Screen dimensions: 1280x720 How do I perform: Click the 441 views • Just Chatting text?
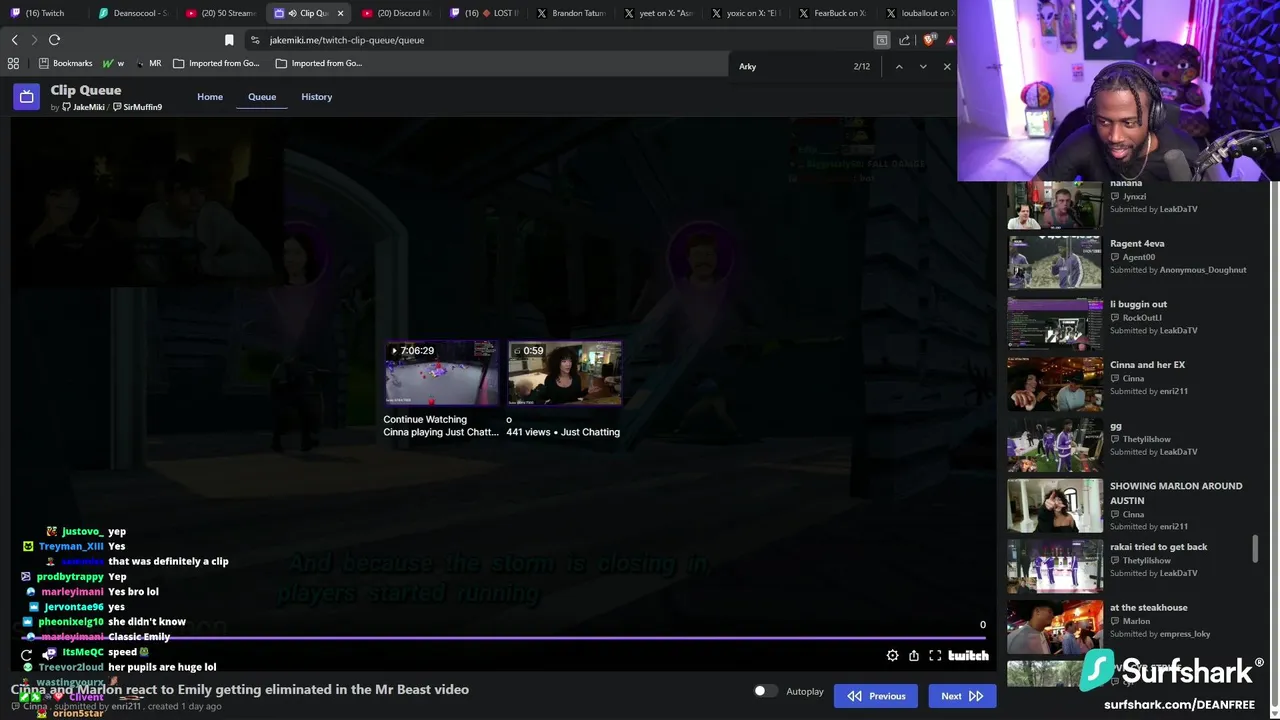(x=563, y=432)
